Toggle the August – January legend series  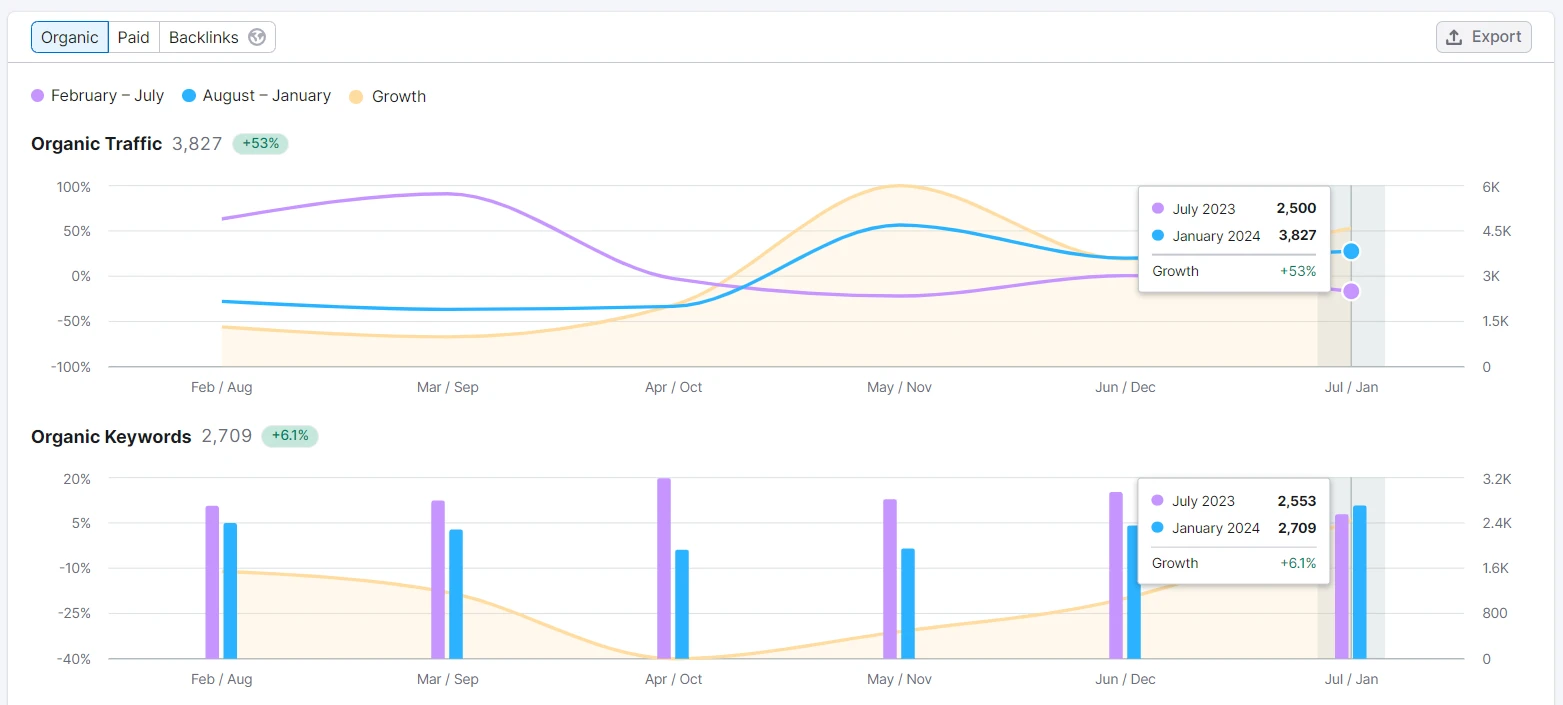point(257,96)
